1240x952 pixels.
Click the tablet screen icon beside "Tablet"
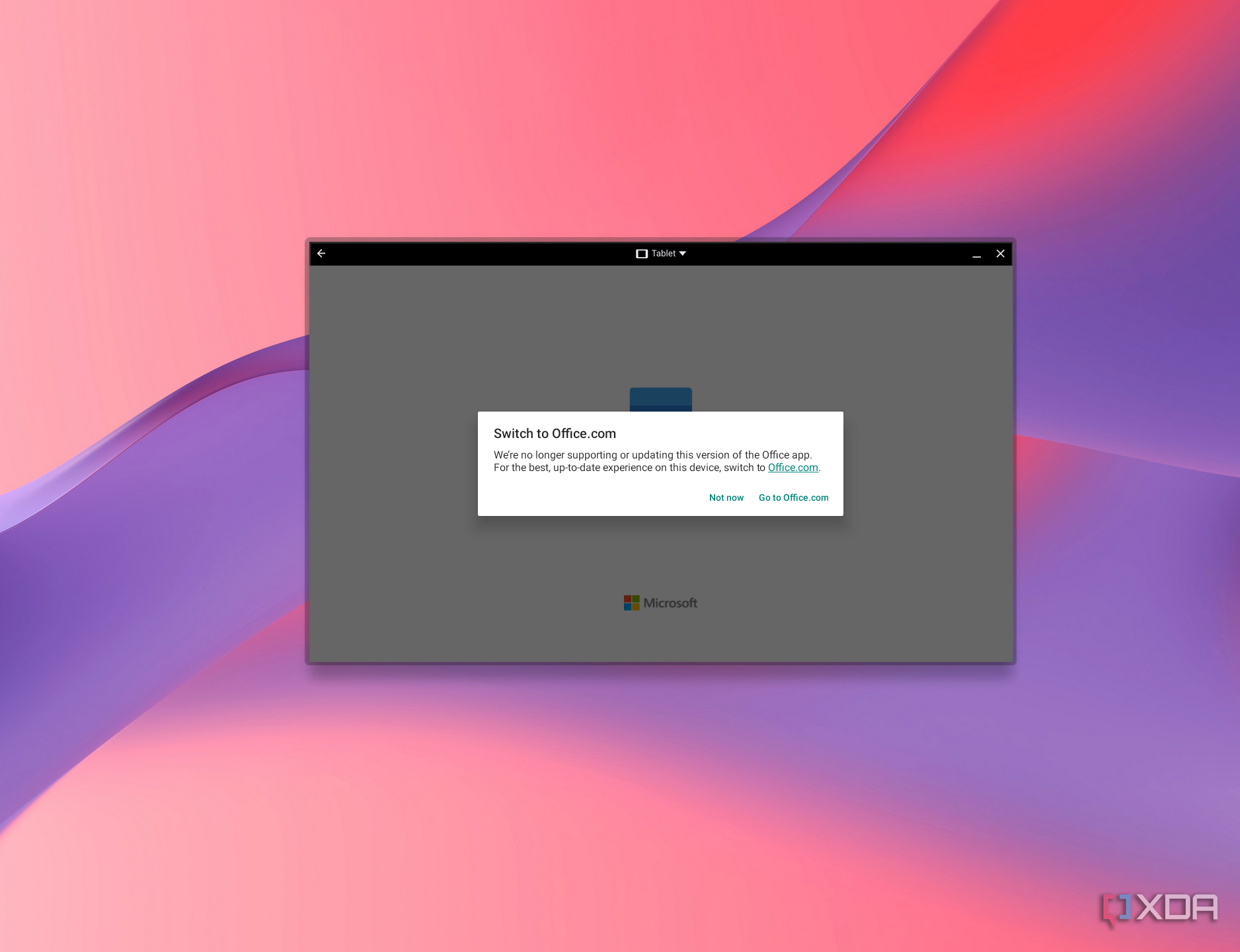(640, 253)
